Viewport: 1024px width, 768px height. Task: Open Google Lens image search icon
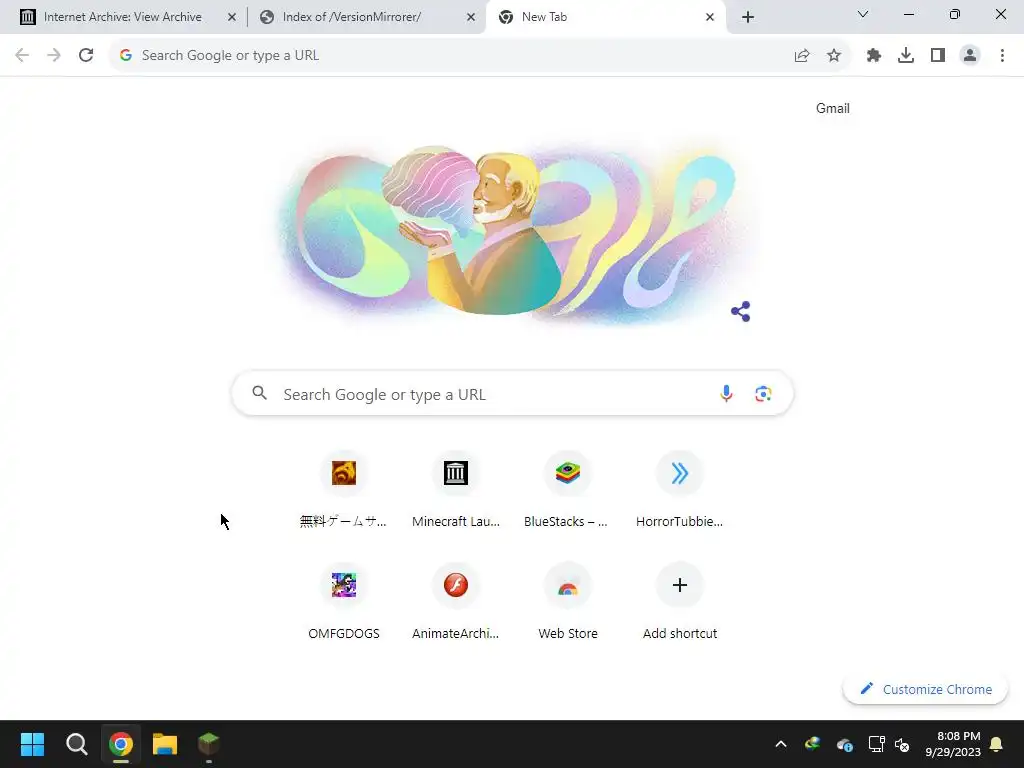coord(763,394)
